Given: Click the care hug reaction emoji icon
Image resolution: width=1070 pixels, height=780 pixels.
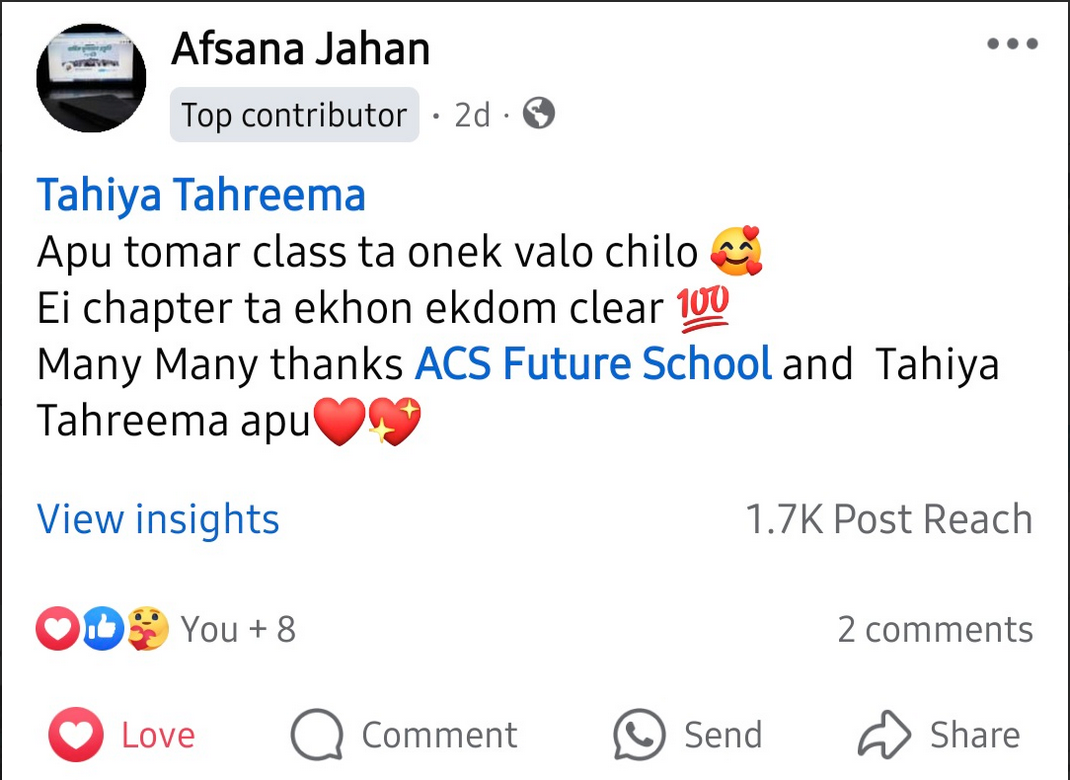Looking at the screenshot, I should pyautogui.click(x=147, y=629).
